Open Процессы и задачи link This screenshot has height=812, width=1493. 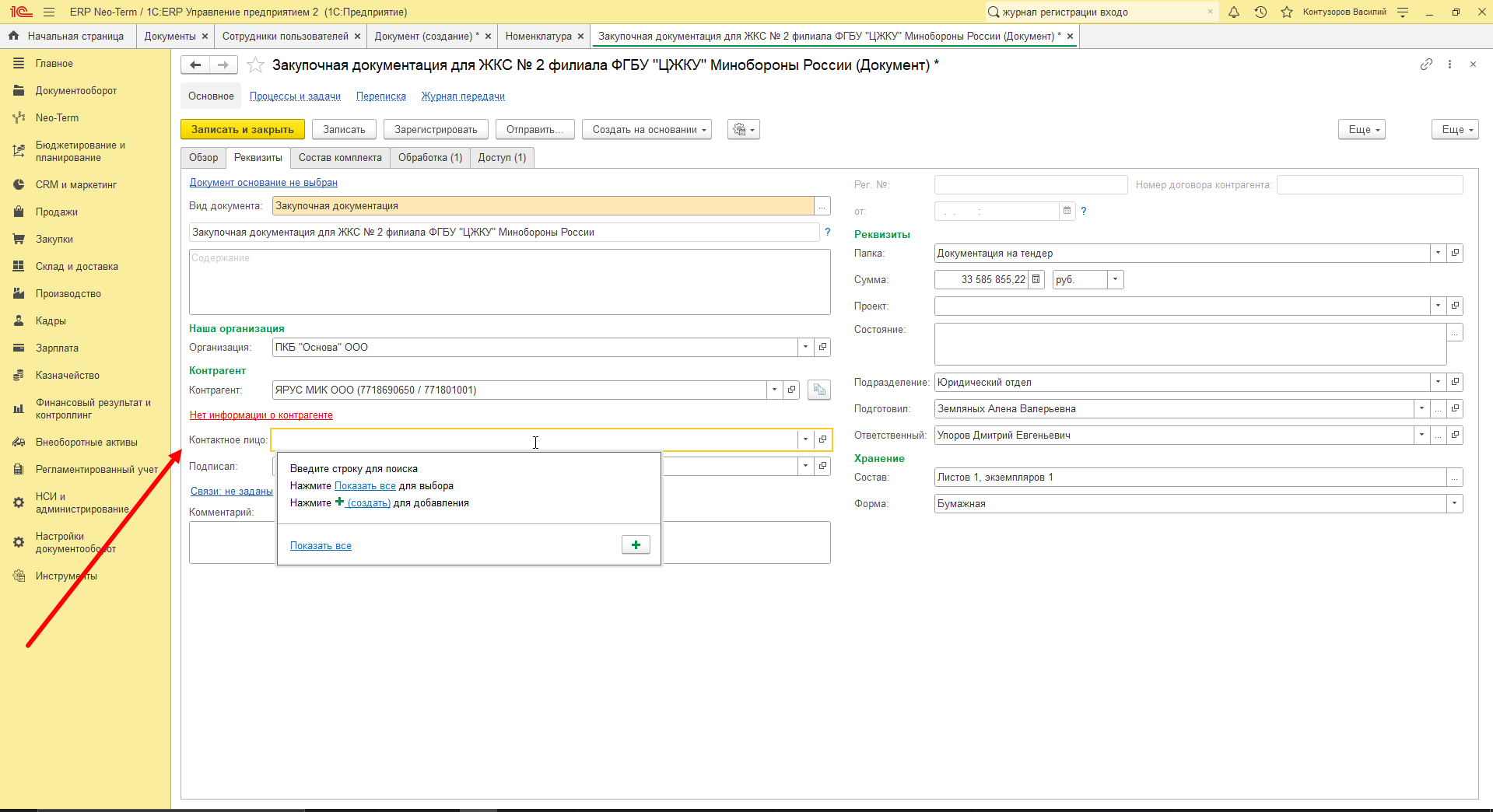[x=295, y=96]
